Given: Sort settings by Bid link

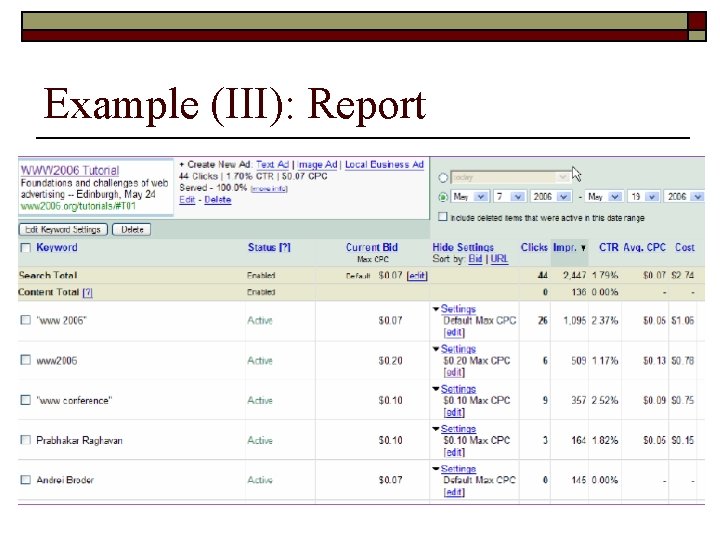Looking at the screenshot, I should [475, 259].
